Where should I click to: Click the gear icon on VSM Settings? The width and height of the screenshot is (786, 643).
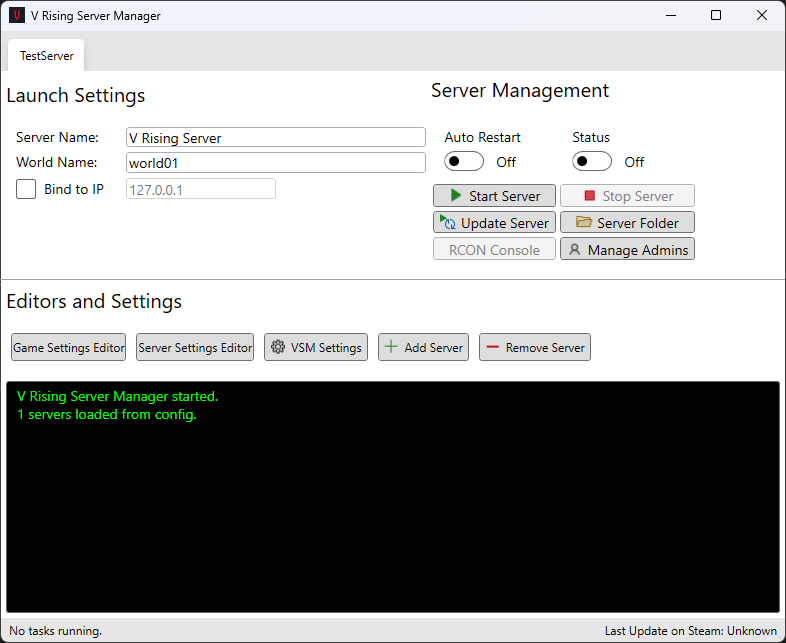(278, 347)
